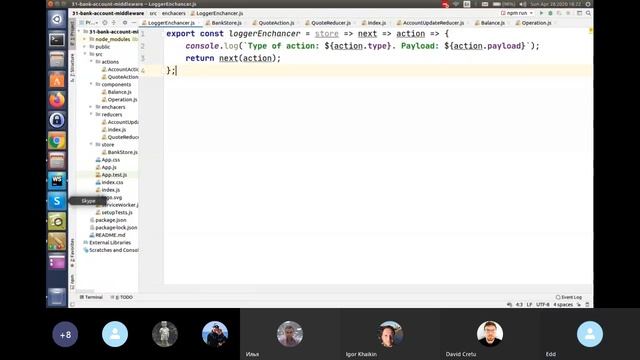The width and height of the screenshot is (640, 360).
Task: Open the Event Log in status bar
Action: coord(569,297)
